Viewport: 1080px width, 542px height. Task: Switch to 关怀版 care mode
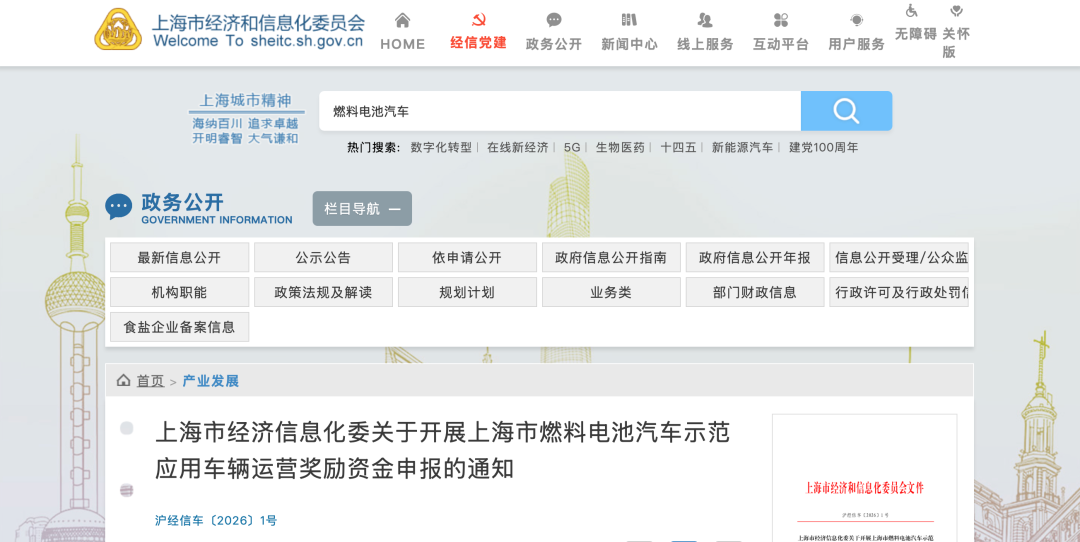[956, 12]
